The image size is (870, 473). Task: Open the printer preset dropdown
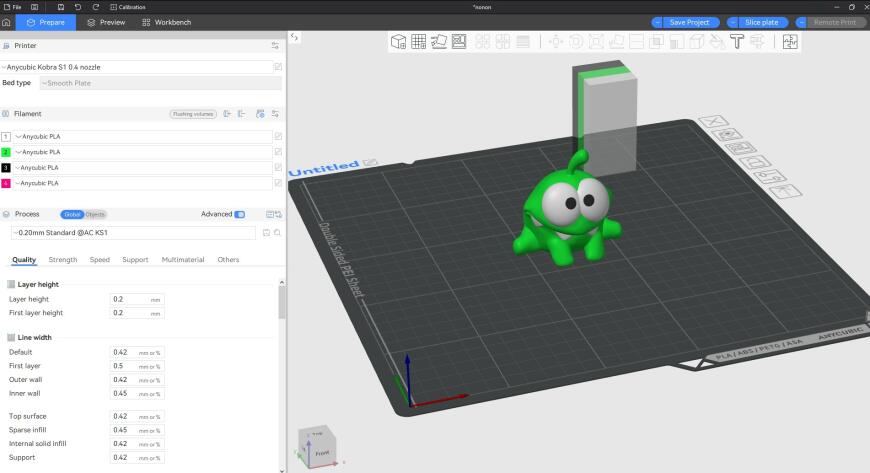(x=136, y=67)
